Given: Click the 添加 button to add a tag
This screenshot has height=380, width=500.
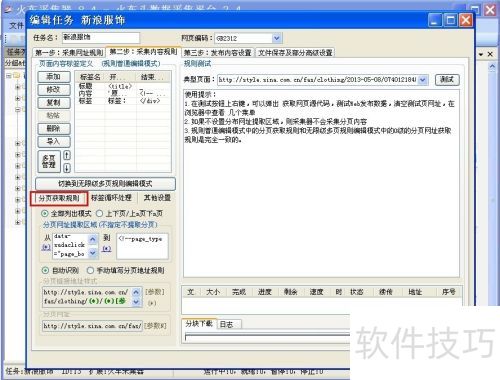Looking at the screenshot, I should click(54, 77).
